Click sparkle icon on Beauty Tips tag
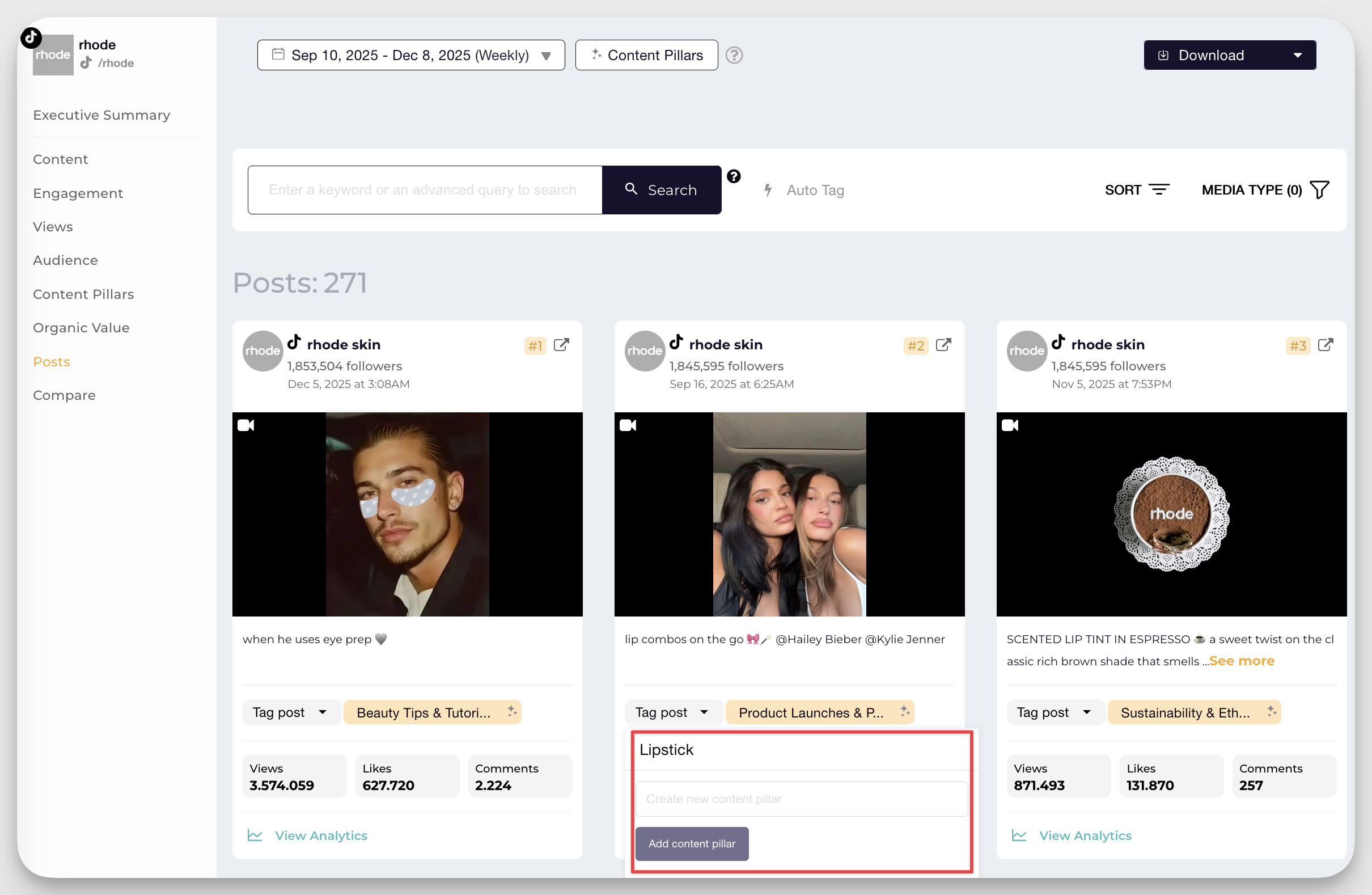 [x=512, y=711]
